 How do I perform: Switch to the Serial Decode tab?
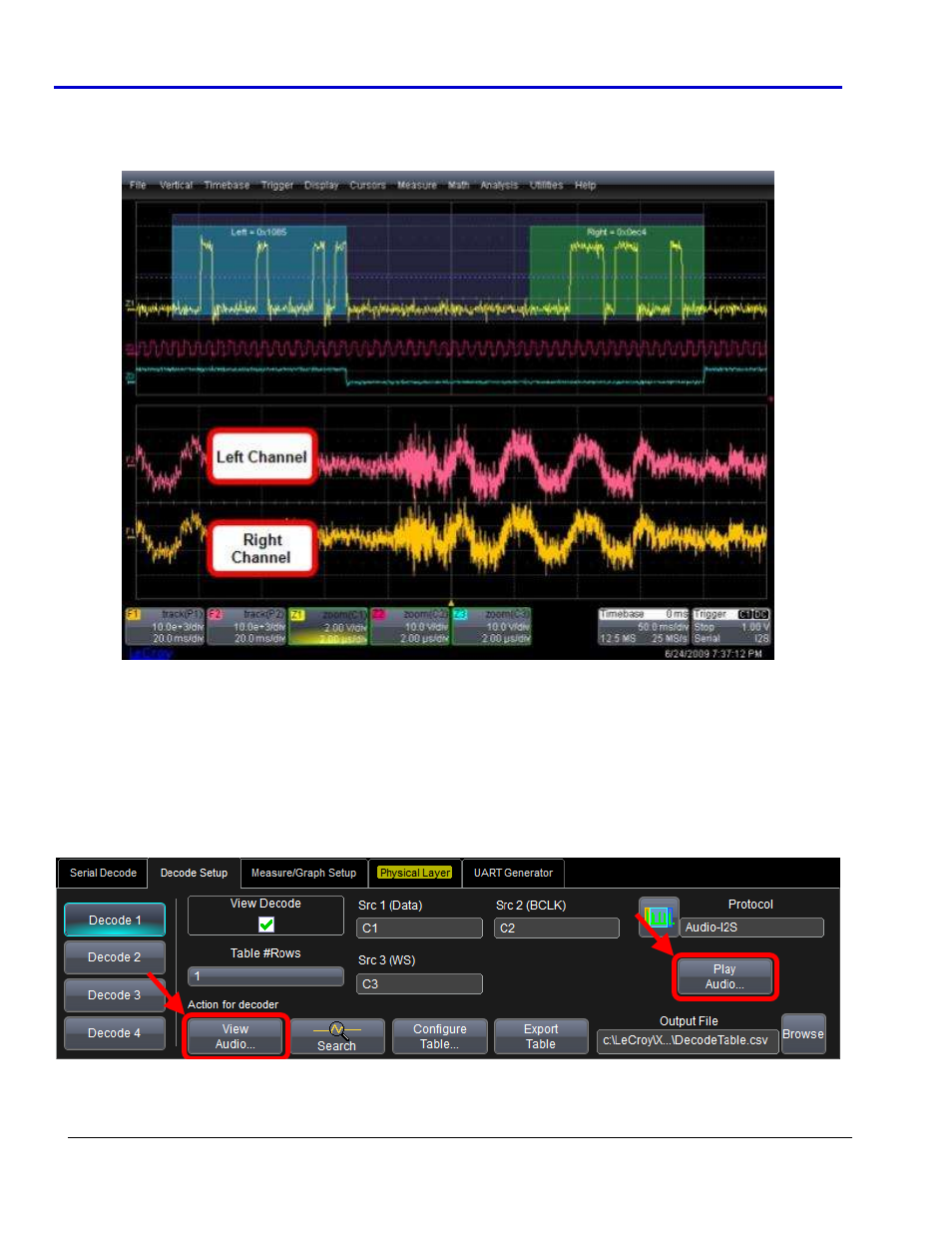click(x=103, y=874)
